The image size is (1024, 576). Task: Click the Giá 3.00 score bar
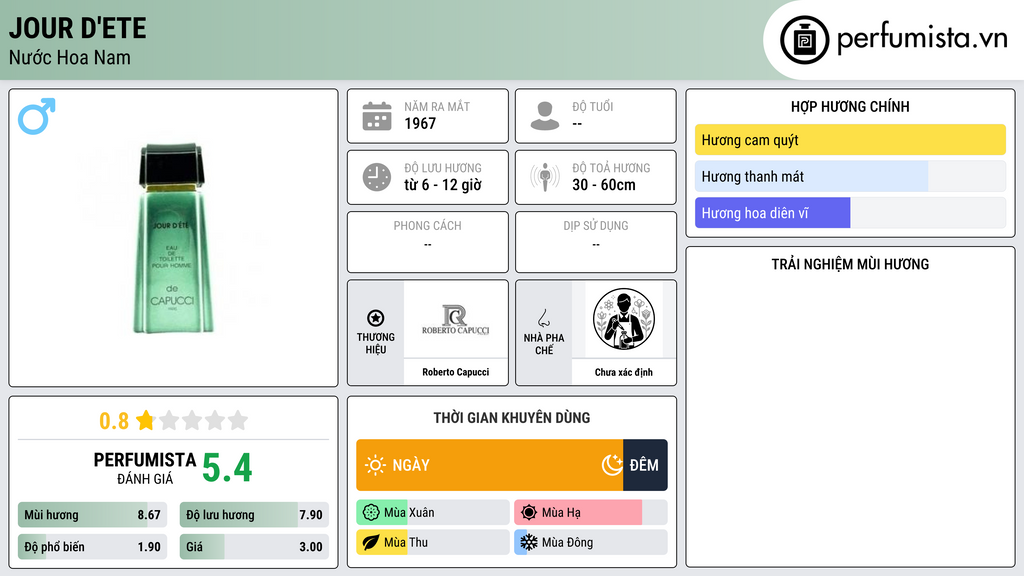[x=254, y=547]
